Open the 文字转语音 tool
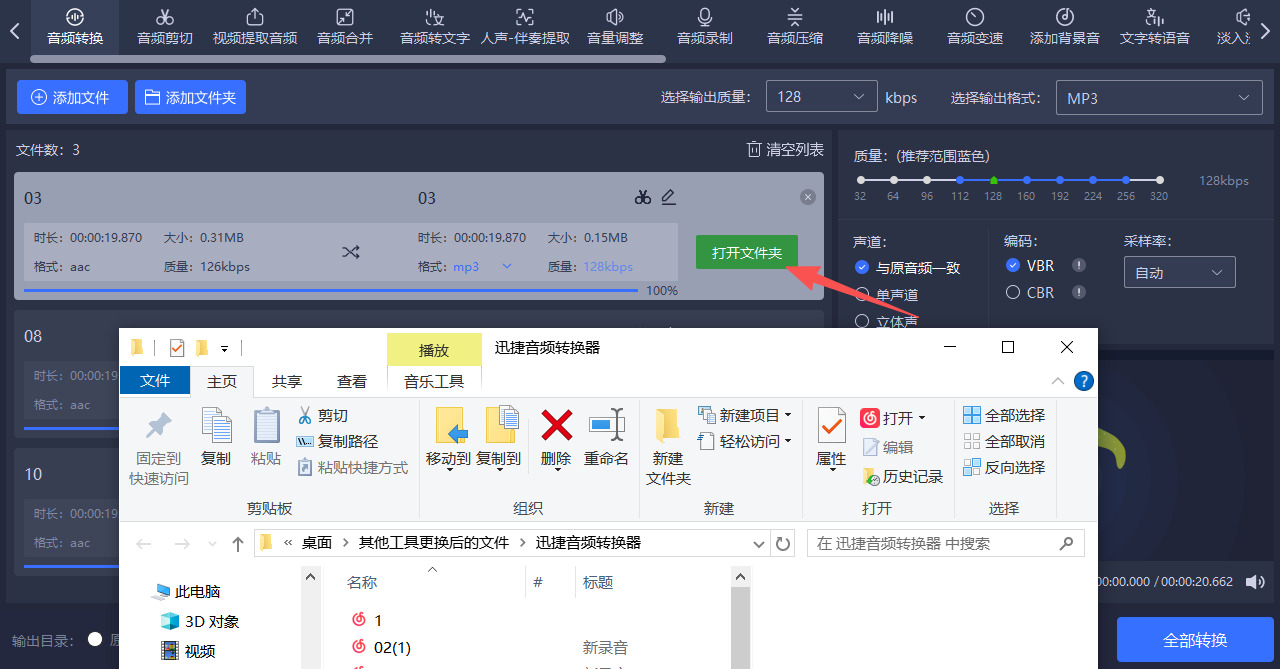 1155,27
